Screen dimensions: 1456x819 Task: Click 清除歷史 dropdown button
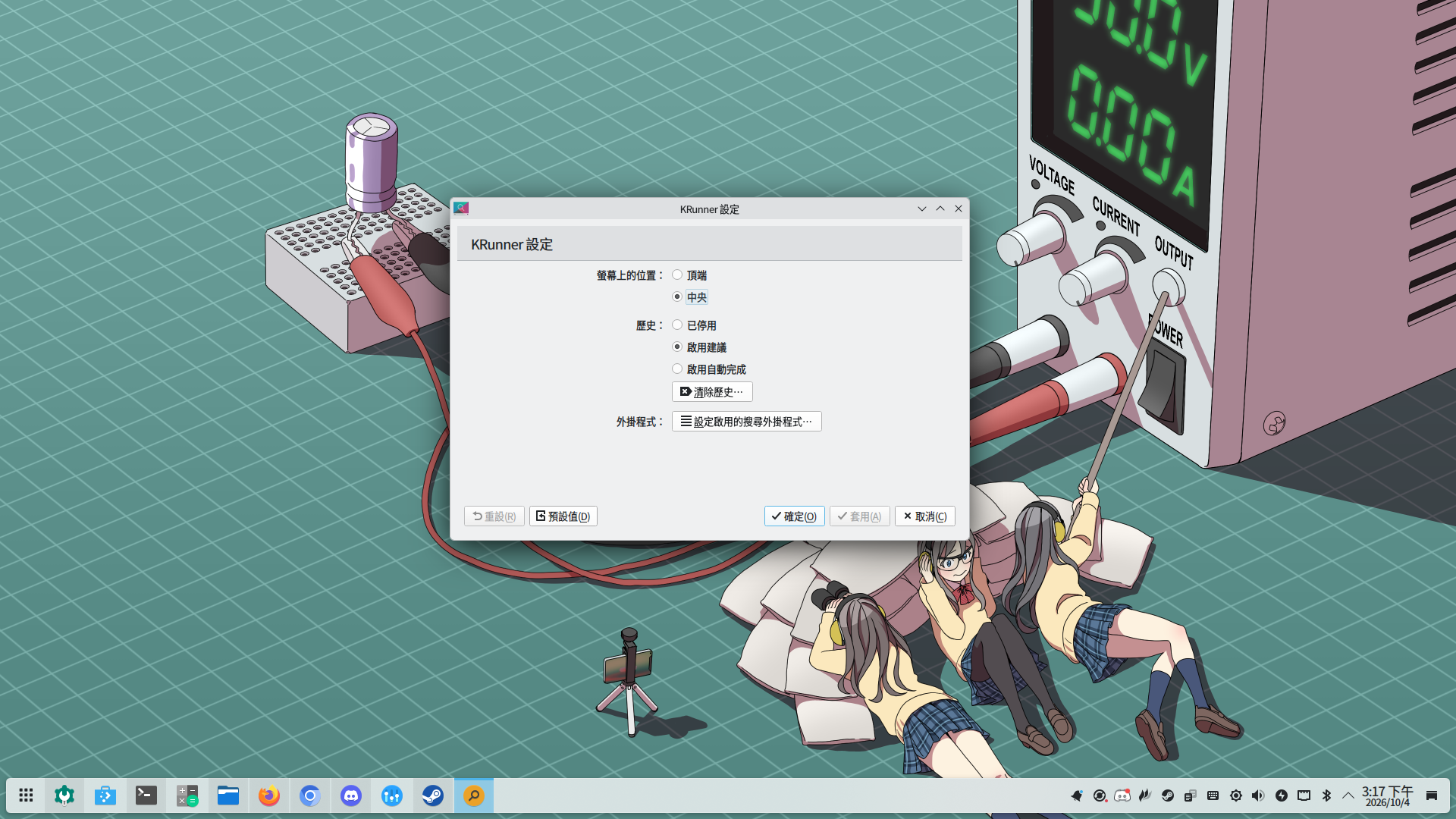(x=712, y=392)
